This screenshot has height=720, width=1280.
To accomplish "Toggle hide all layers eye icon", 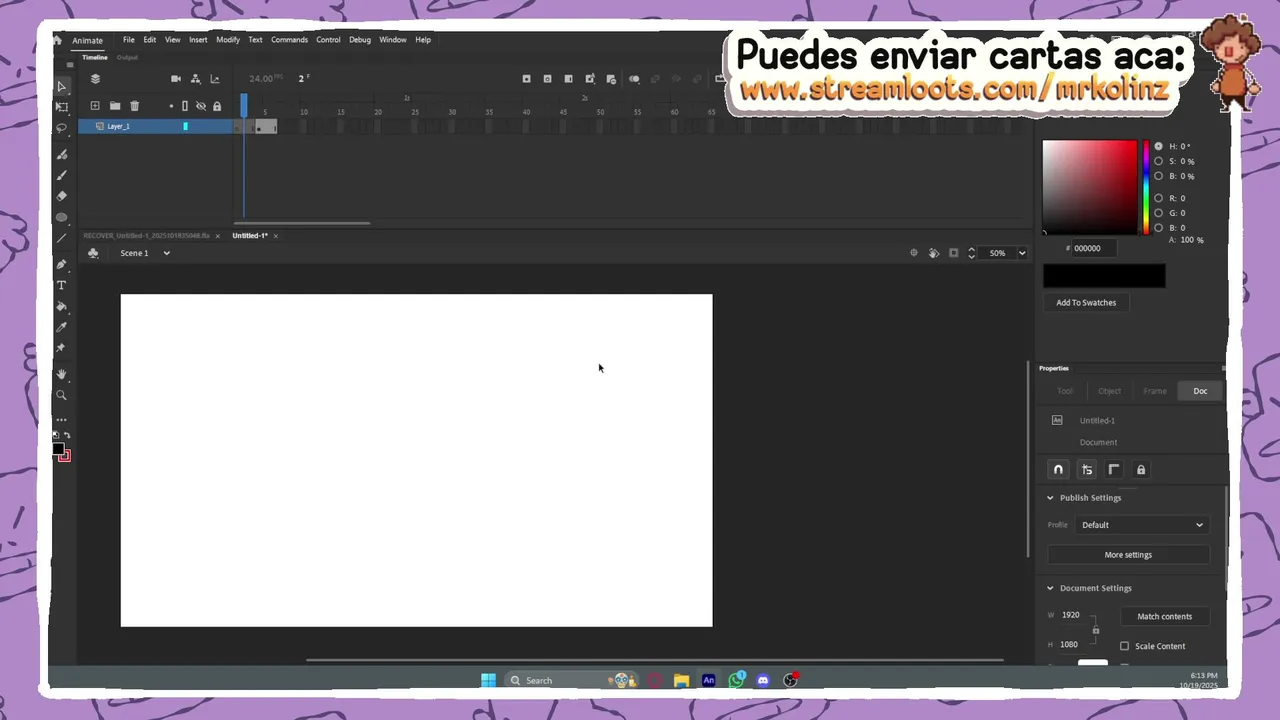I will [200, 105].
